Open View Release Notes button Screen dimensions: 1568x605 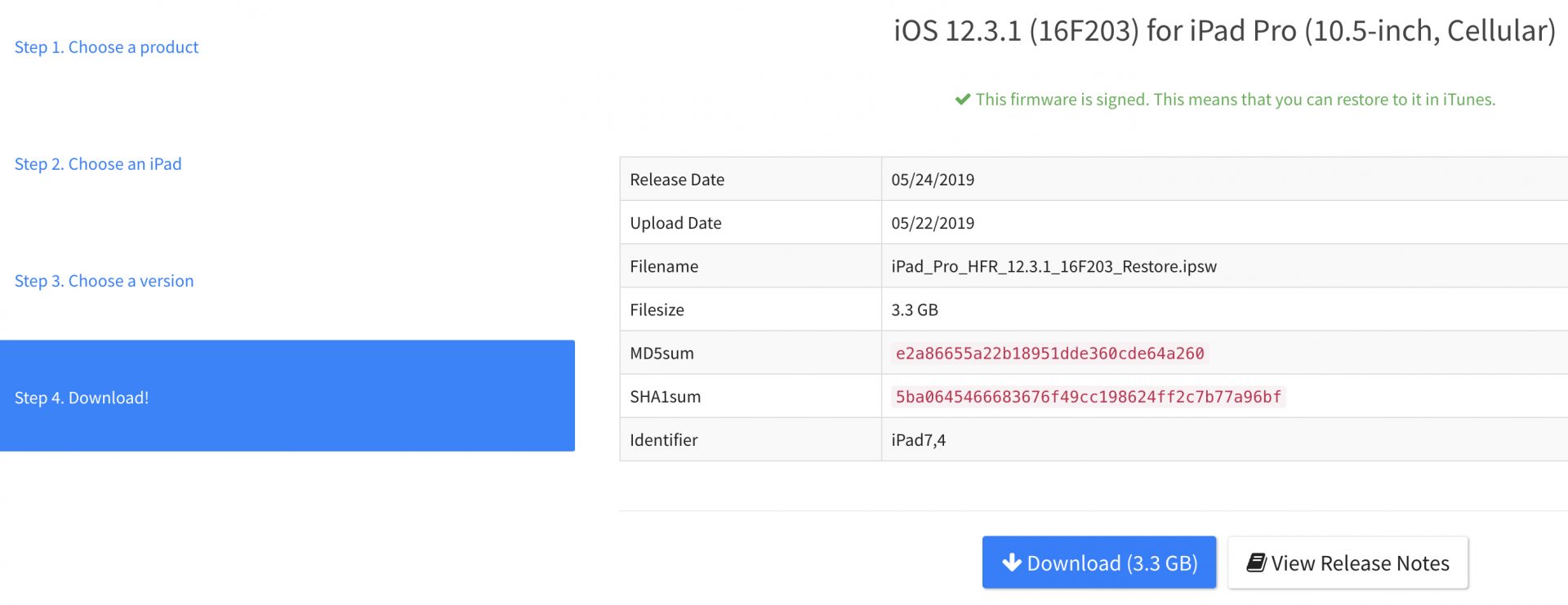1347,563
